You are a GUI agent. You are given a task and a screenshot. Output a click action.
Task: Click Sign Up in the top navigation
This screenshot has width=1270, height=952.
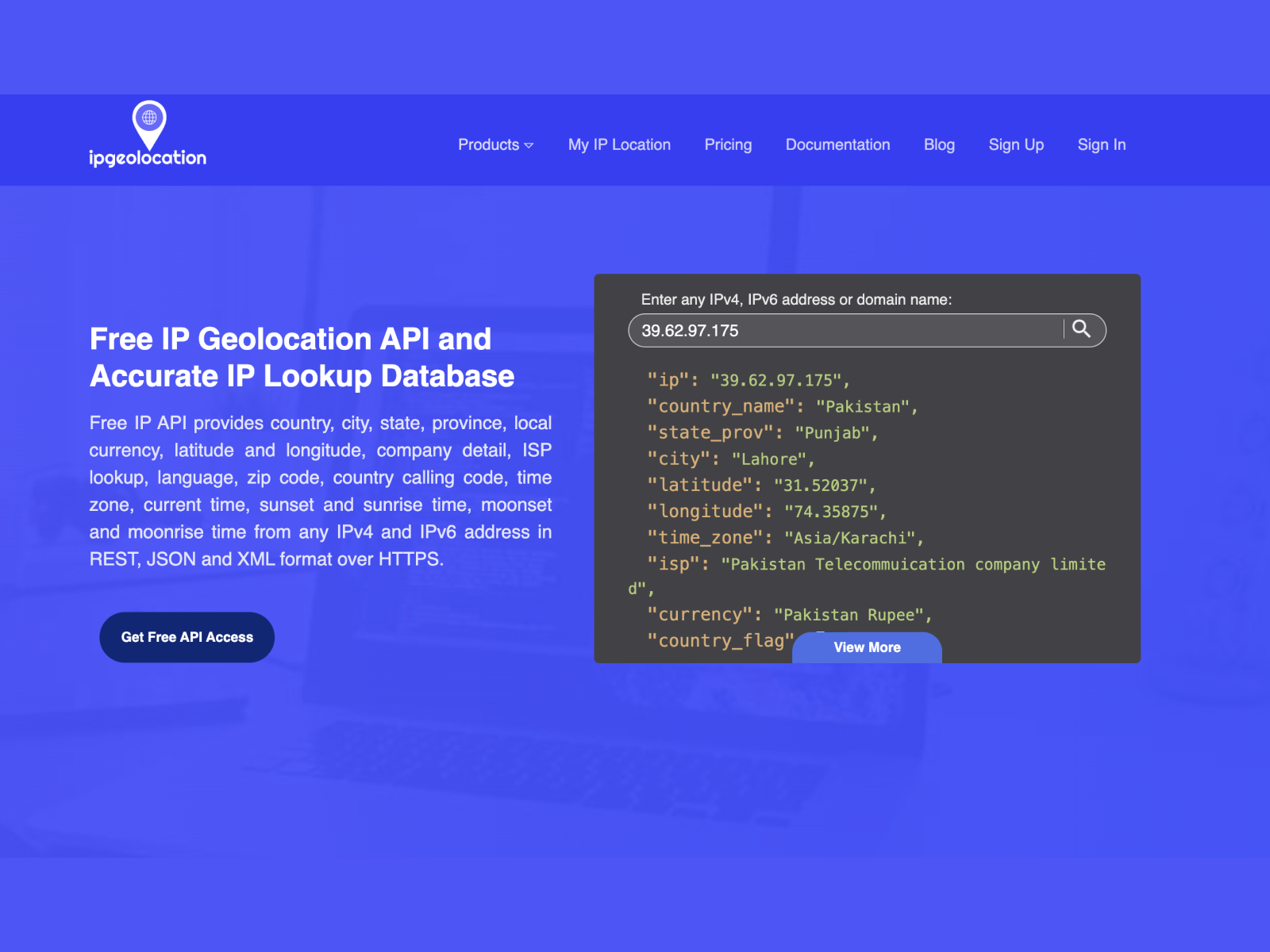click(1016, 144)
